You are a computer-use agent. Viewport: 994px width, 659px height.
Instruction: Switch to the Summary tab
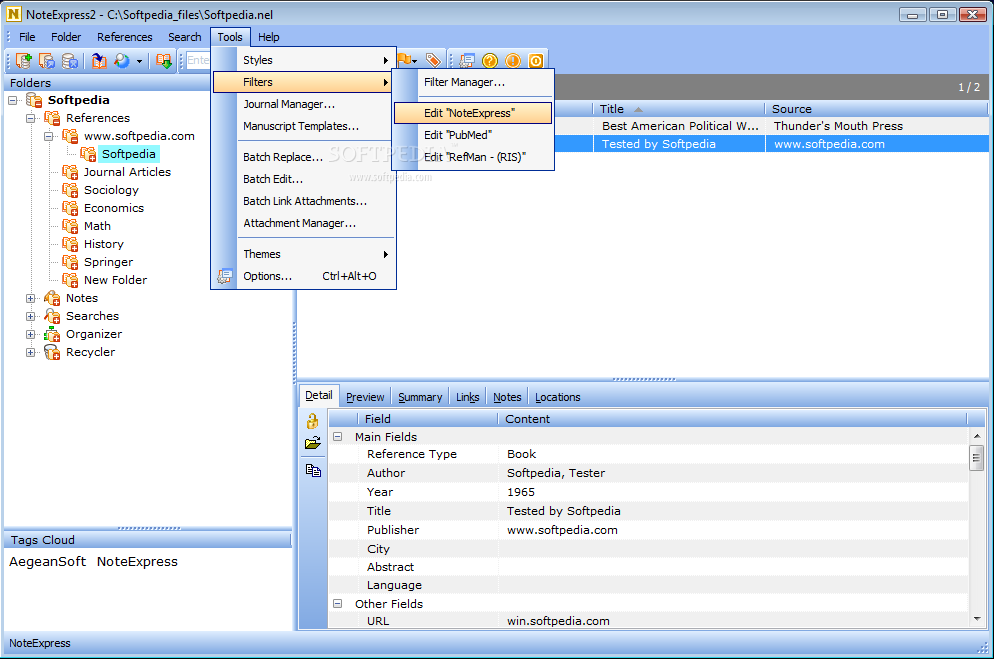tap(420, 397)
